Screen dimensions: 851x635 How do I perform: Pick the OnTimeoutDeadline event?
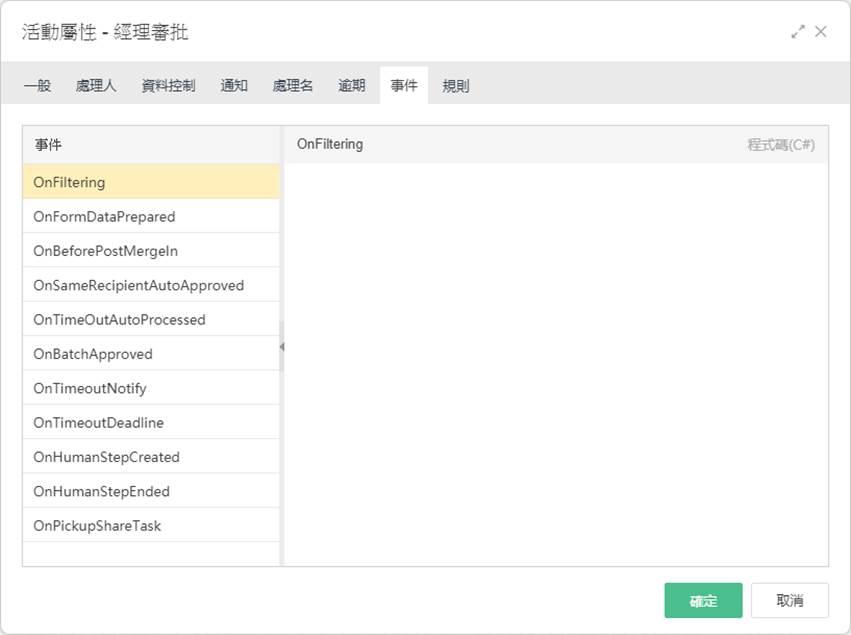(151, 422)
